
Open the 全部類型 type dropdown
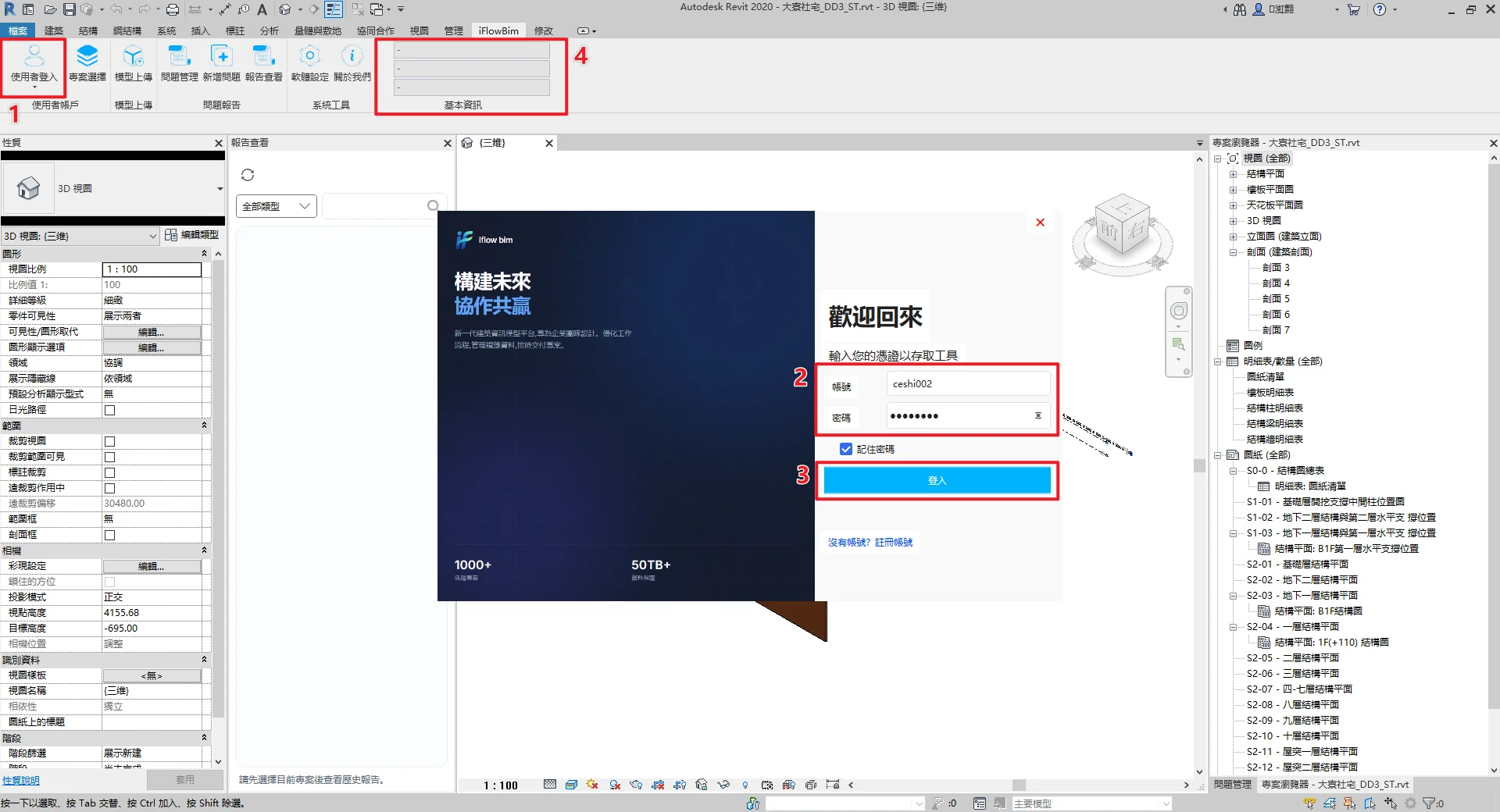click(277, 206)
